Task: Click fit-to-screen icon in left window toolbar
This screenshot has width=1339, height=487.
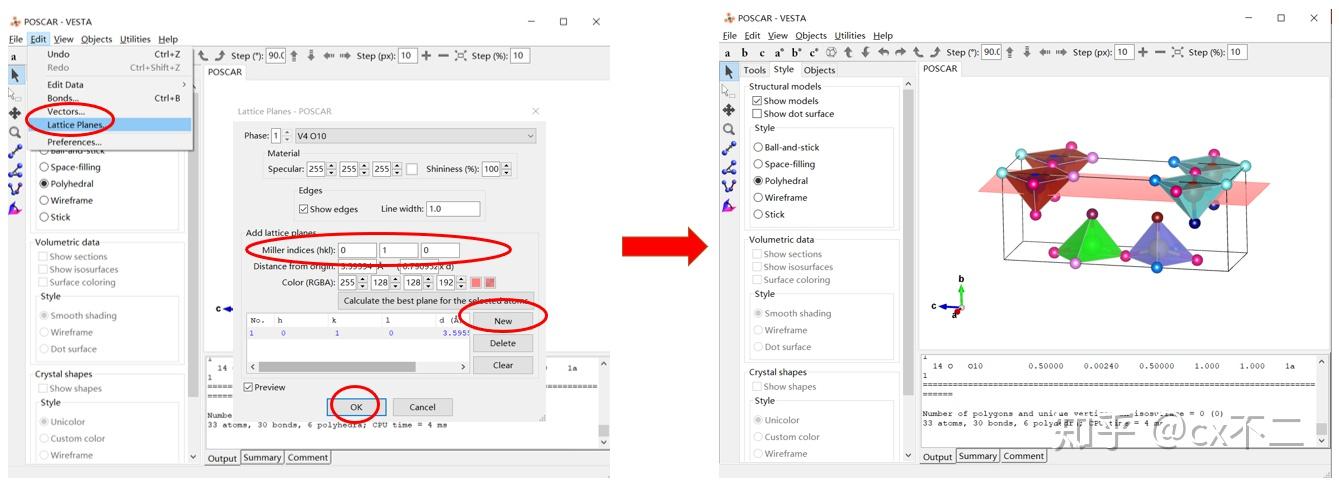Action: tap(460, 56)
